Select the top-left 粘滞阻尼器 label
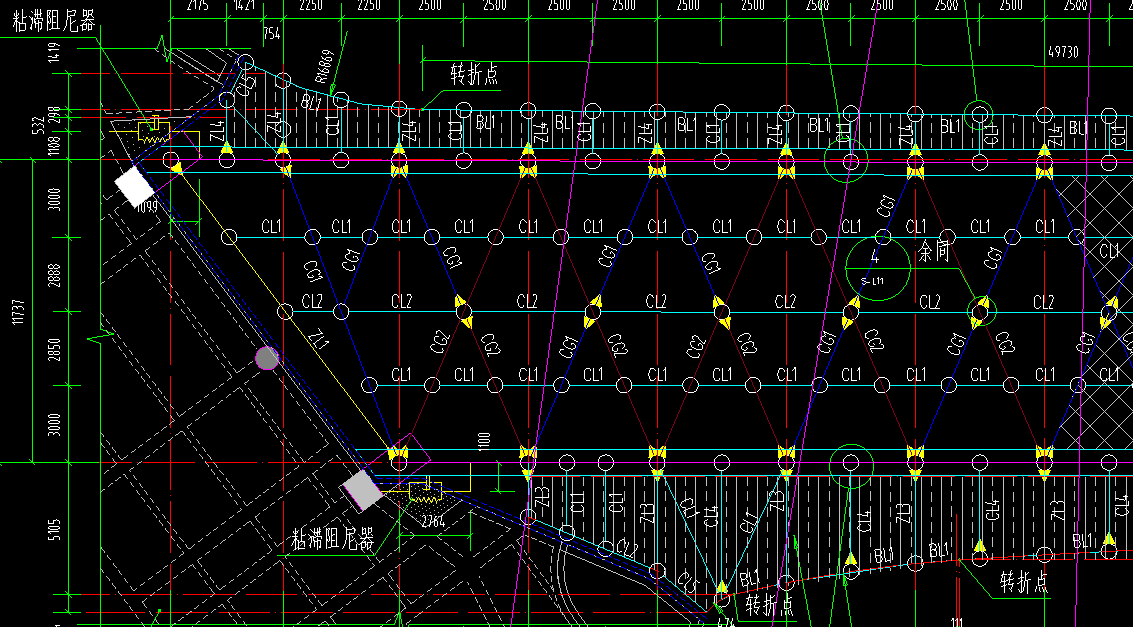This screenshot has width=1133, height=627. pyautogui.click(x=54, y=22)
